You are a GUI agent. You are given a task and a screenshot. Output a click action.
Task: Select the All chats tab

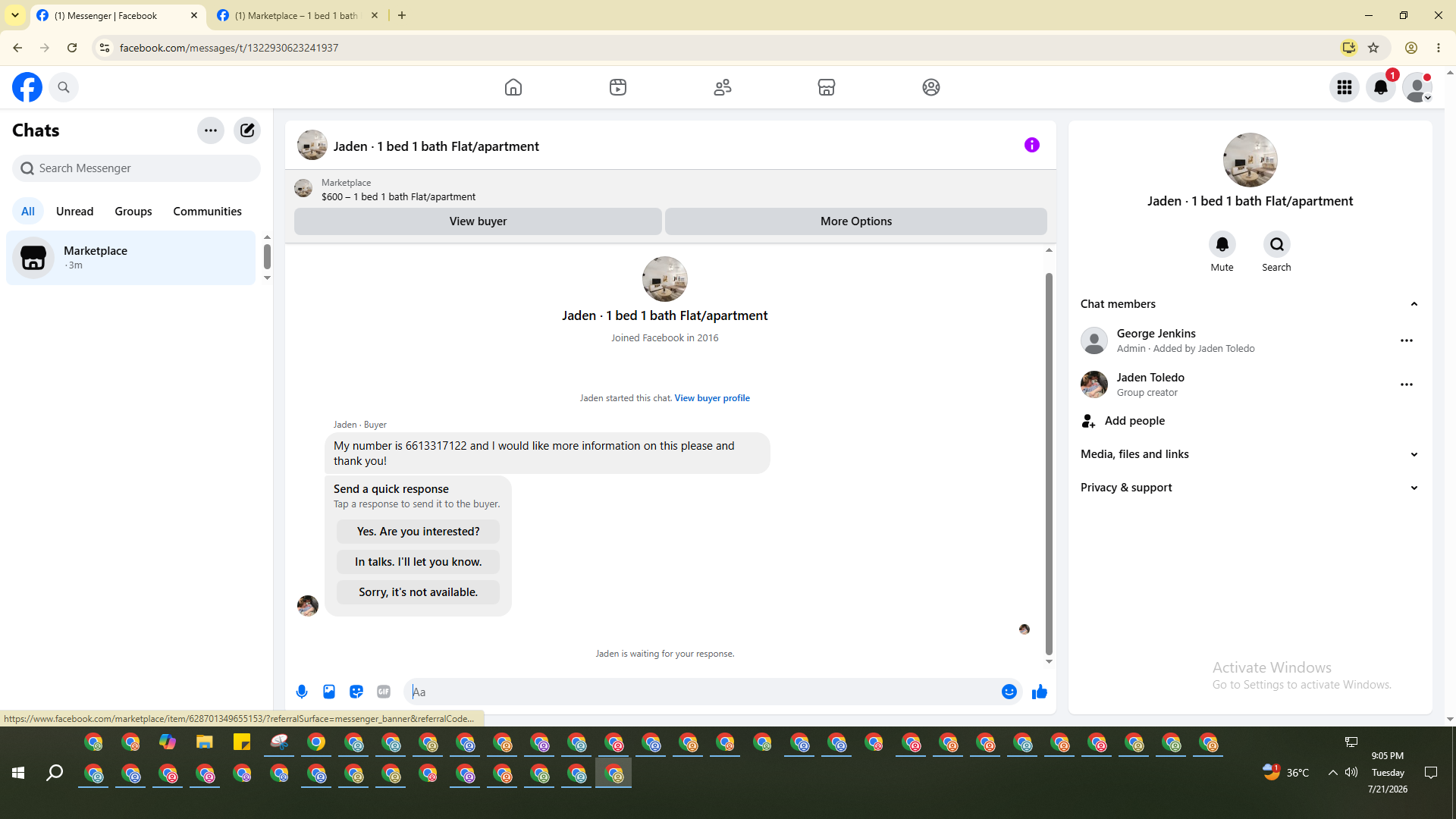28,212
